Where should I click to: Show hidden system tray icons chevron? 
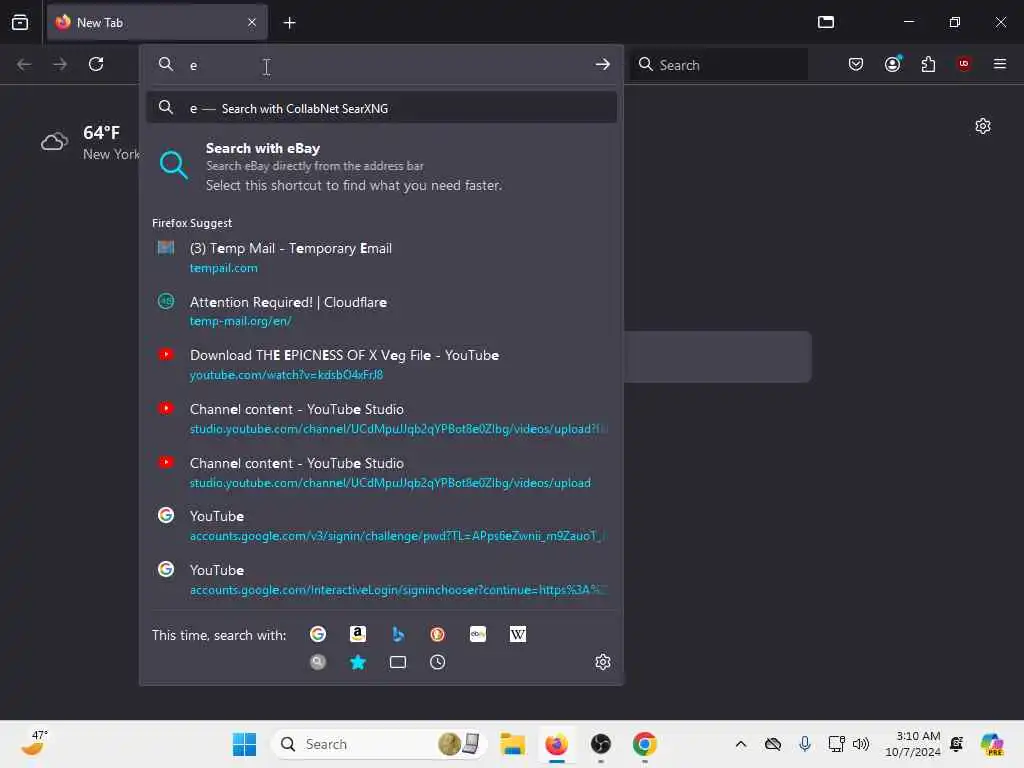(x=741, y=744)
